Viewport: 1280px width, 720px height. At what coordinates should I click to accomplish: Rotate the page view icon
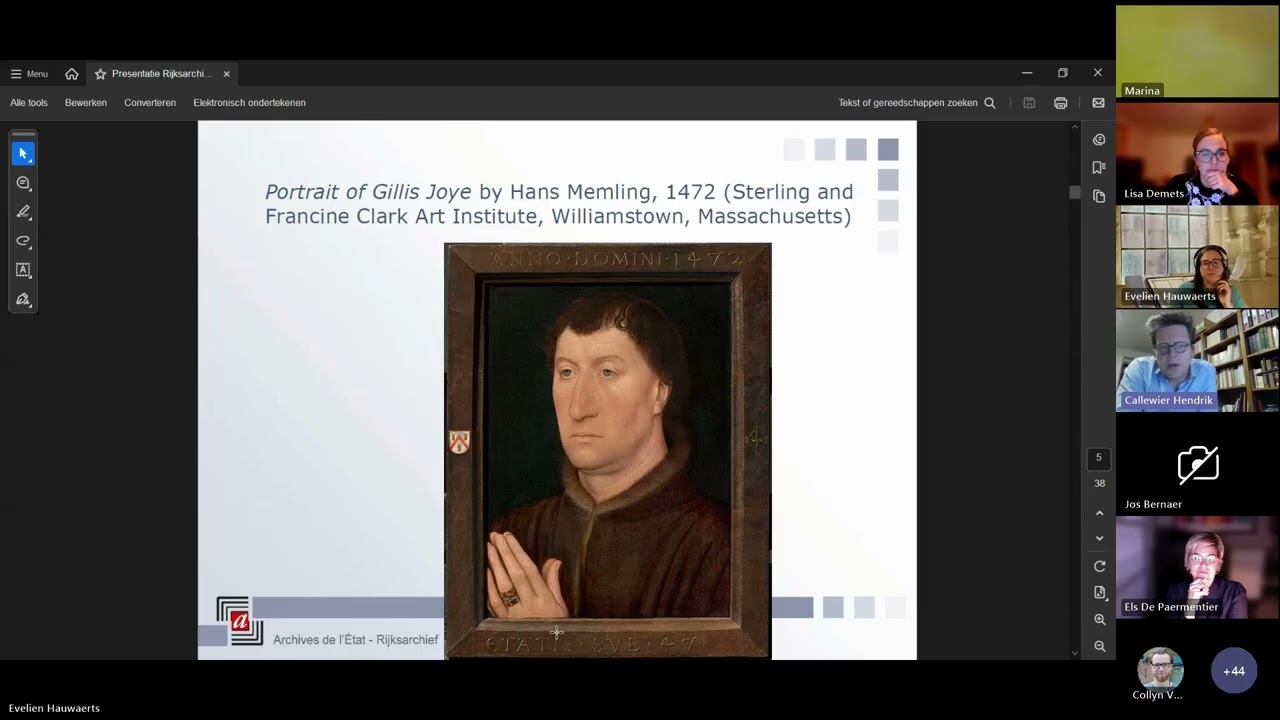click(1099, 566)
